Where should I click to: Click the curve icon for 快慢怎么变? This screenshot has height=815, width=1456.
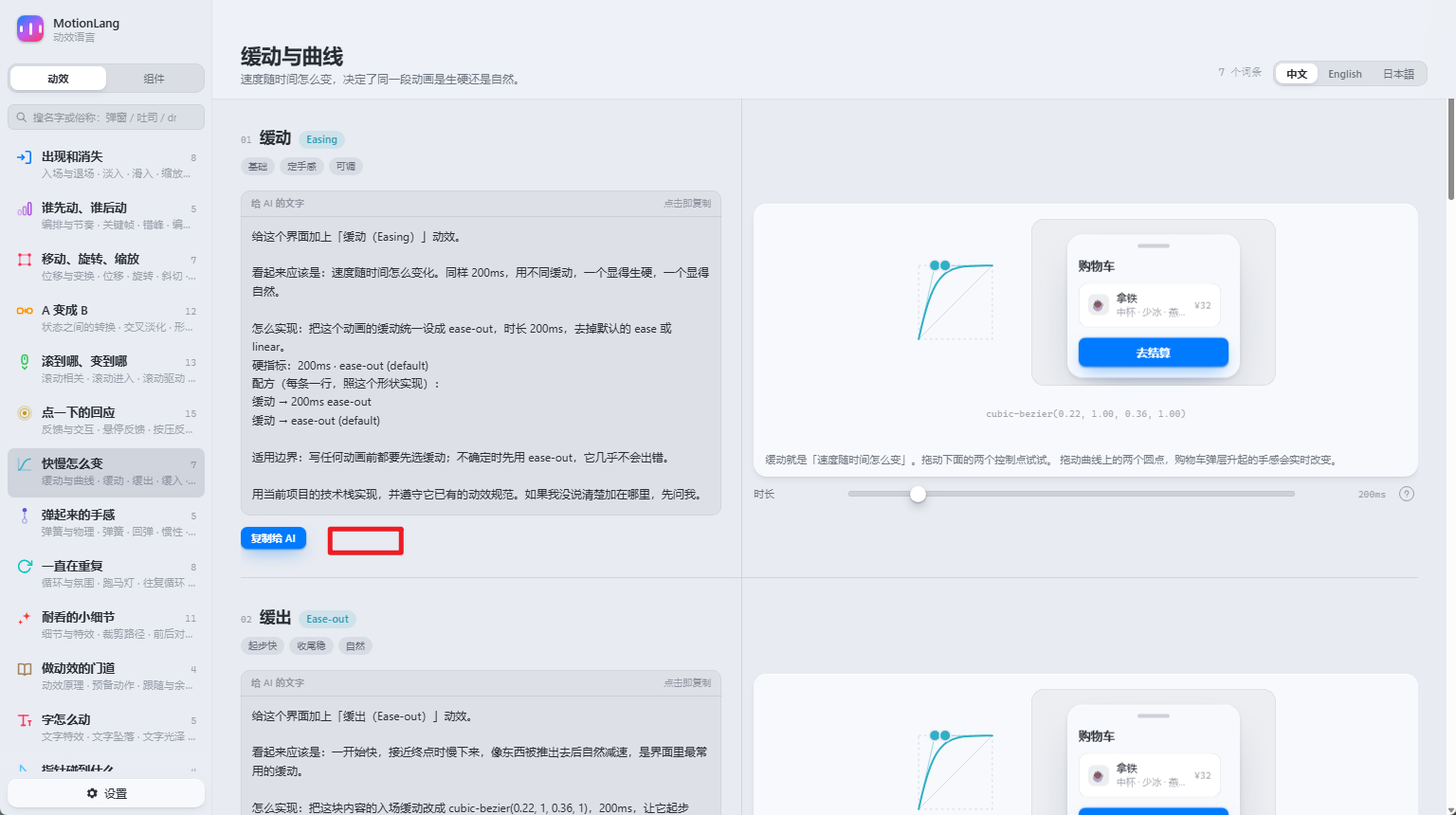(25, 464)
